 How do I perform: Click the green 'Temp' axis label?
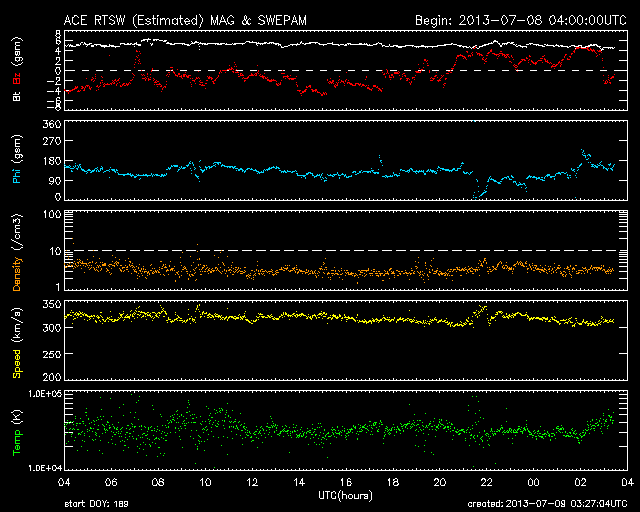(x=17, y=442)
